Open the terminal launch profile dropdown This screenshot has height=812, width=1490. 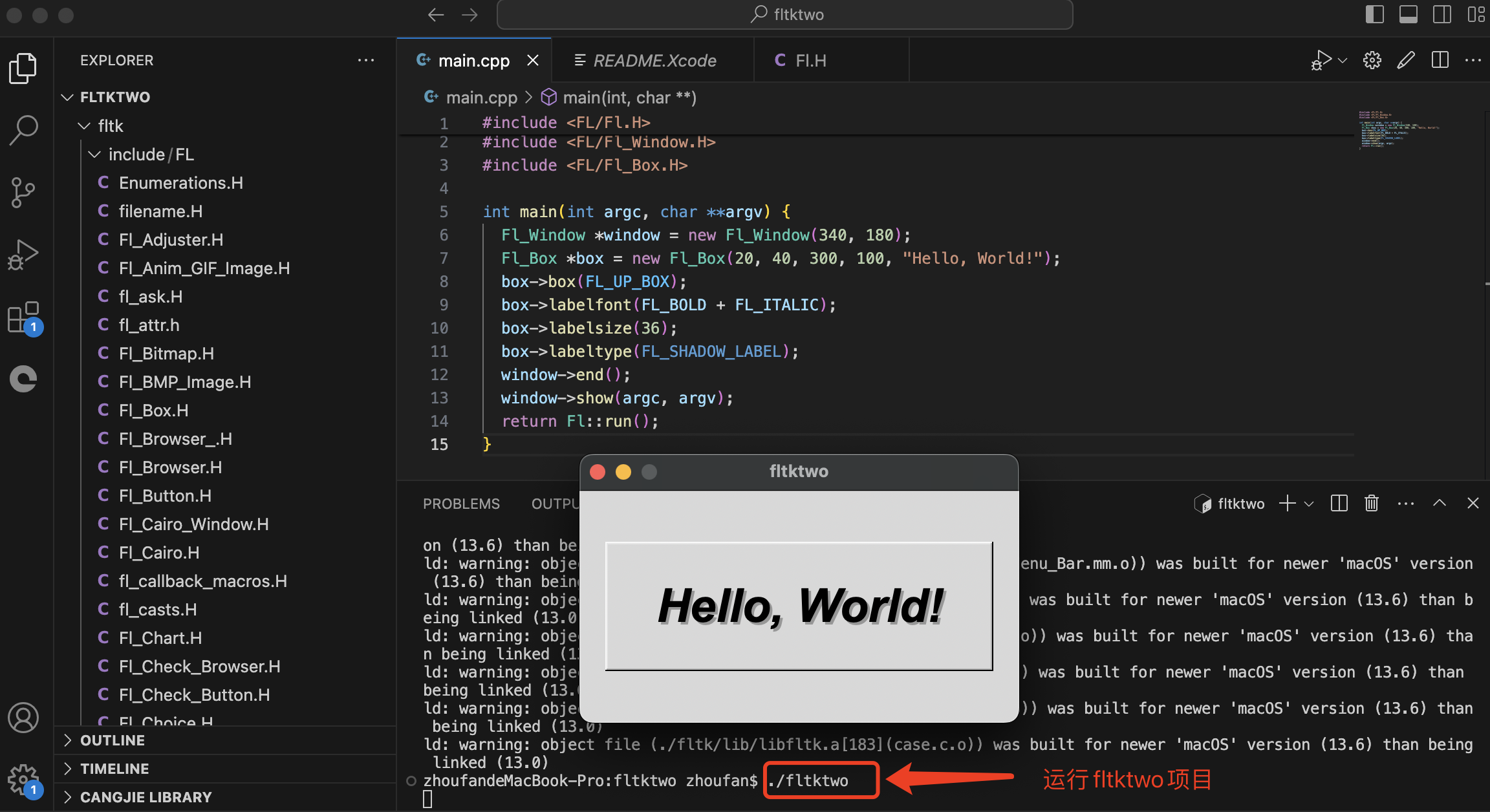click(1309, 504)
